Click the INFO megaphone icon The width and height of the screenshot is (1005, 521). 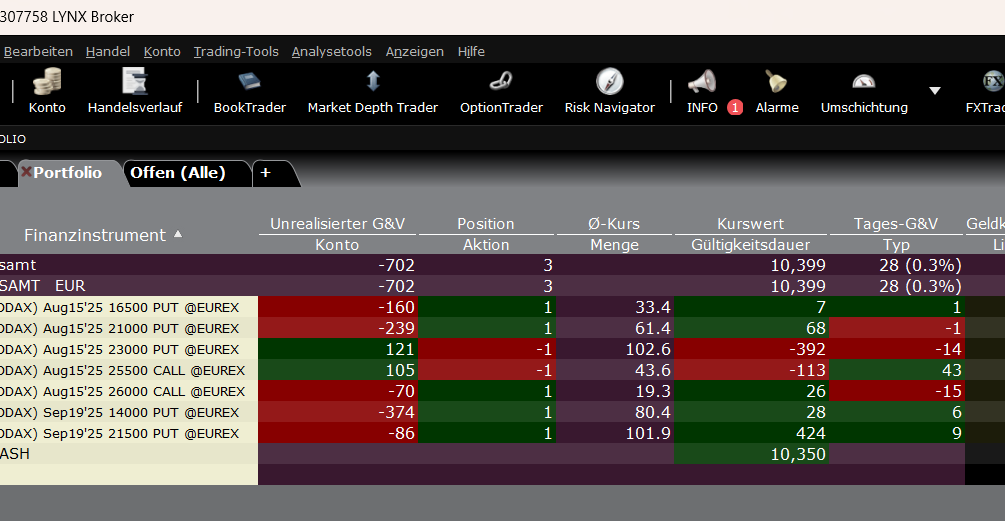click(702, 83)
